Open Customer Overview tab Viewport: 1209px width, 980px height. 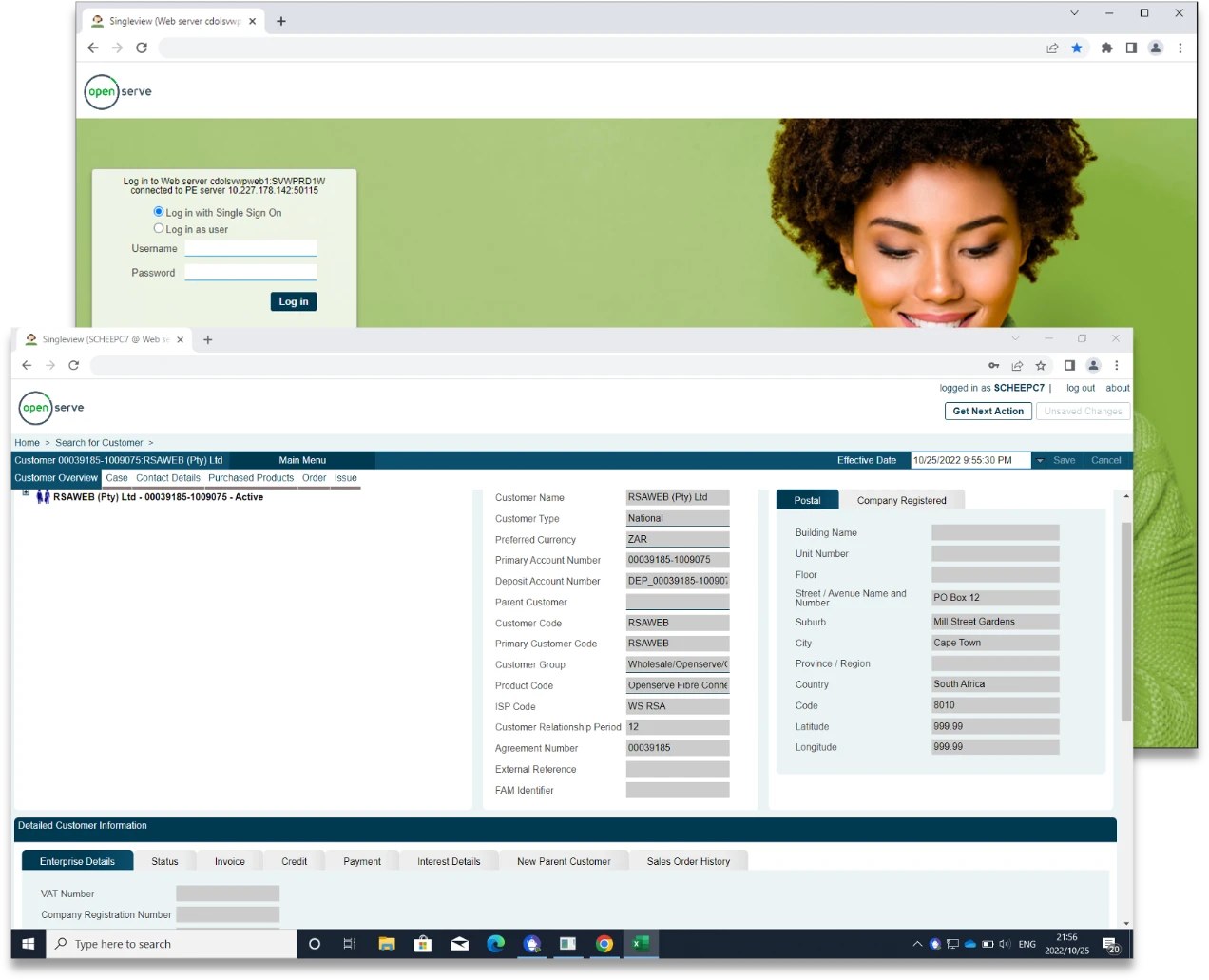click(x=56, y=478)
